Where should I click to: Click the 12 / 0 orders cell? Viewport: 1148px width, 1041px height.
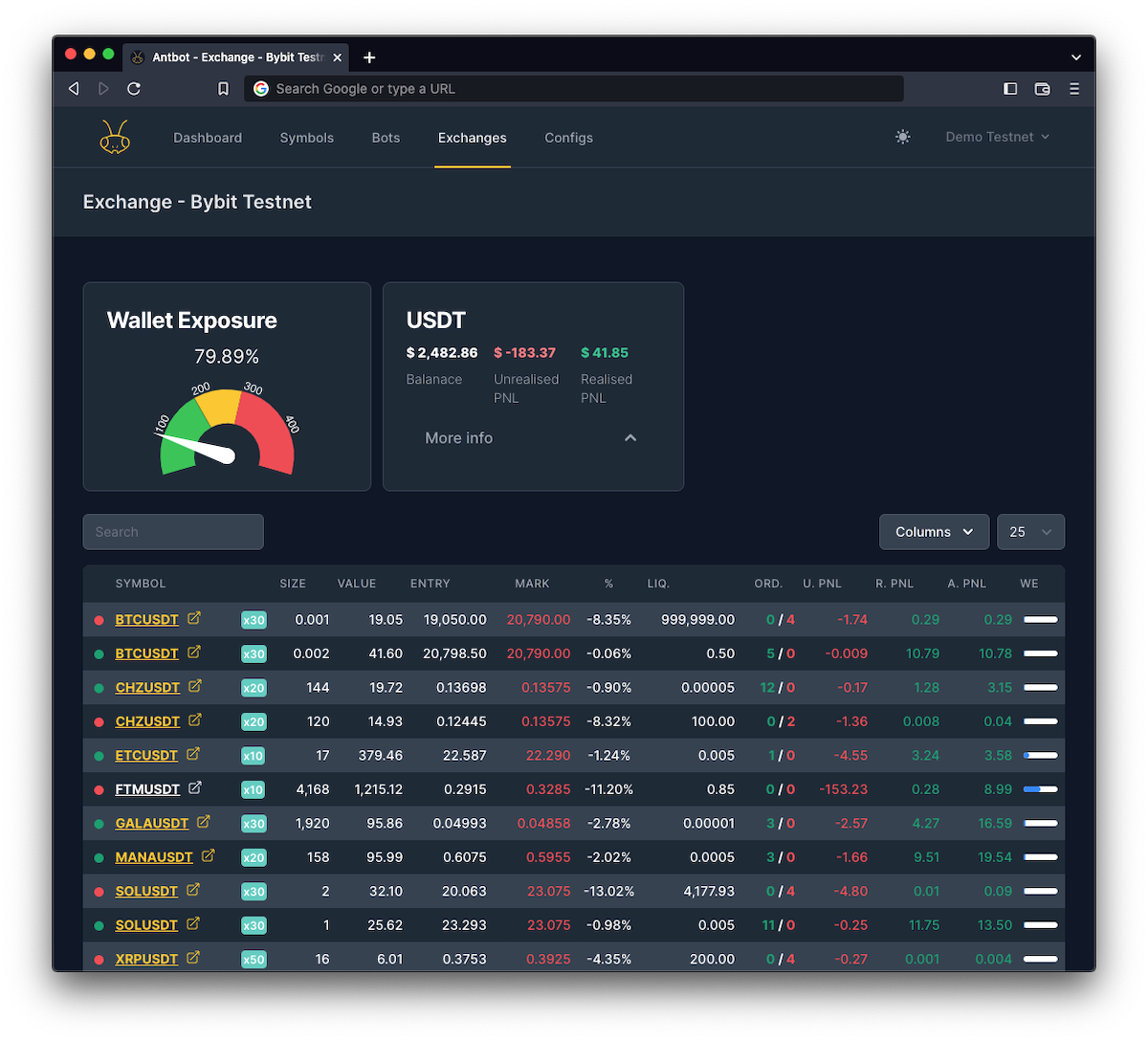click(x=778, y=688)
